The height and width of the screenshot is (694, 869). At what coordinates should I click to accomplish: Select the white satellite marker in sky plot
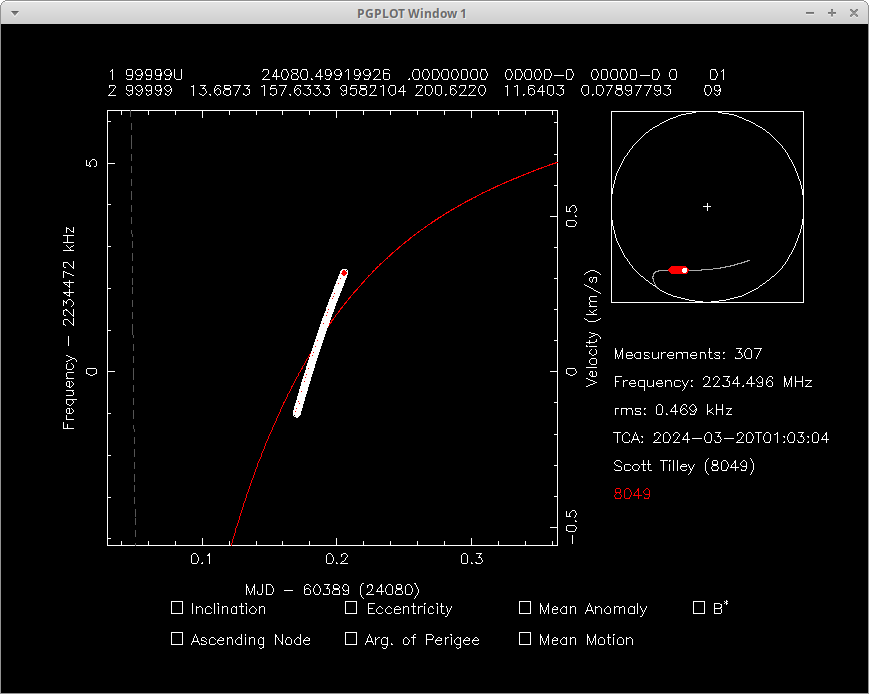click(x=684, y=270)
